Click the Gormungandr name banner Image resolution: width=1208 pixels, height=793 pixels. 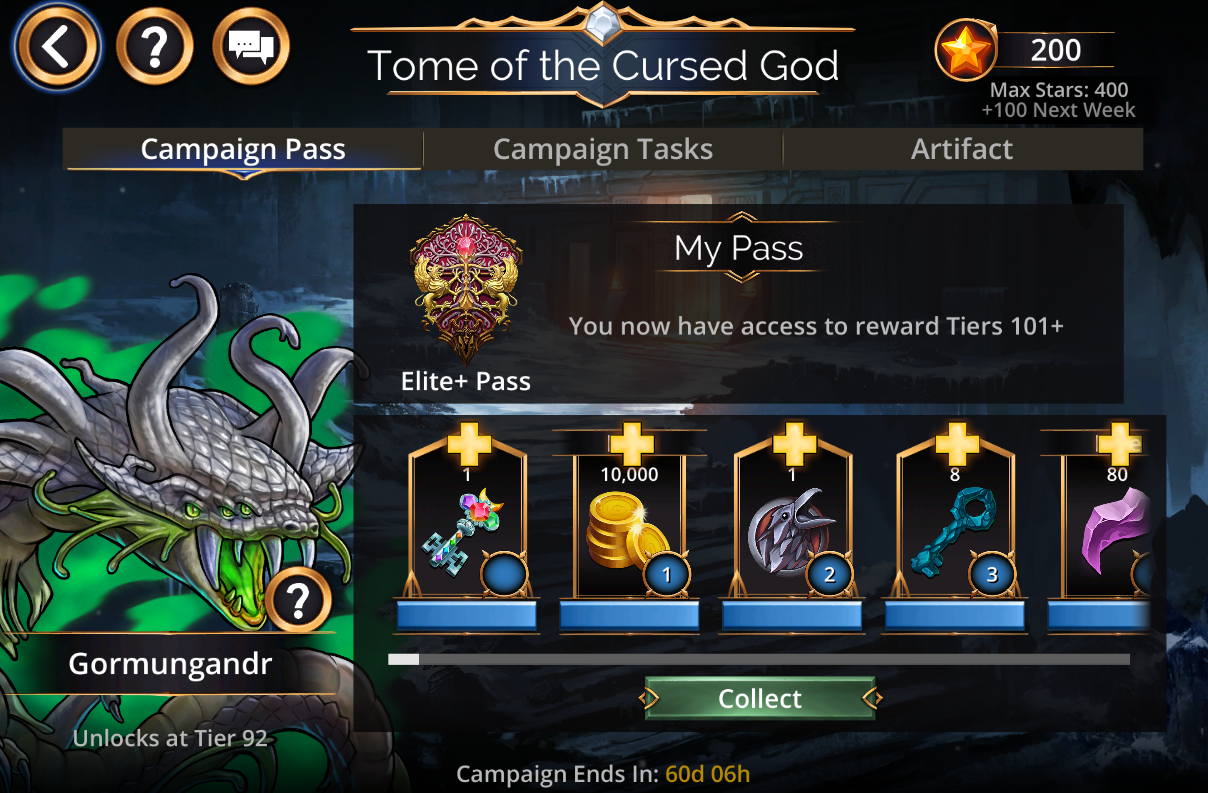(x=169, y=664)
